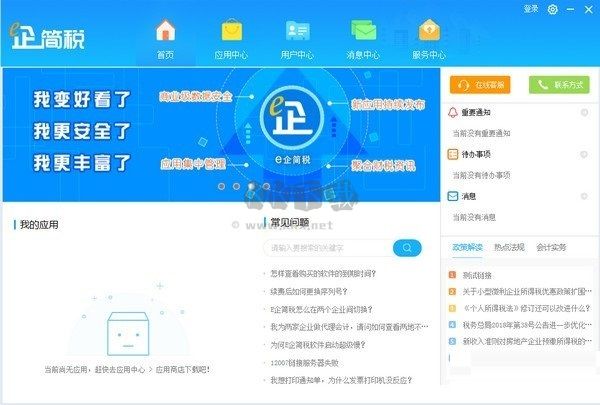Open article 税务总局2018年第38号公告
The width and height of the screenshot is (600, 405).
[x=527, y=325]
